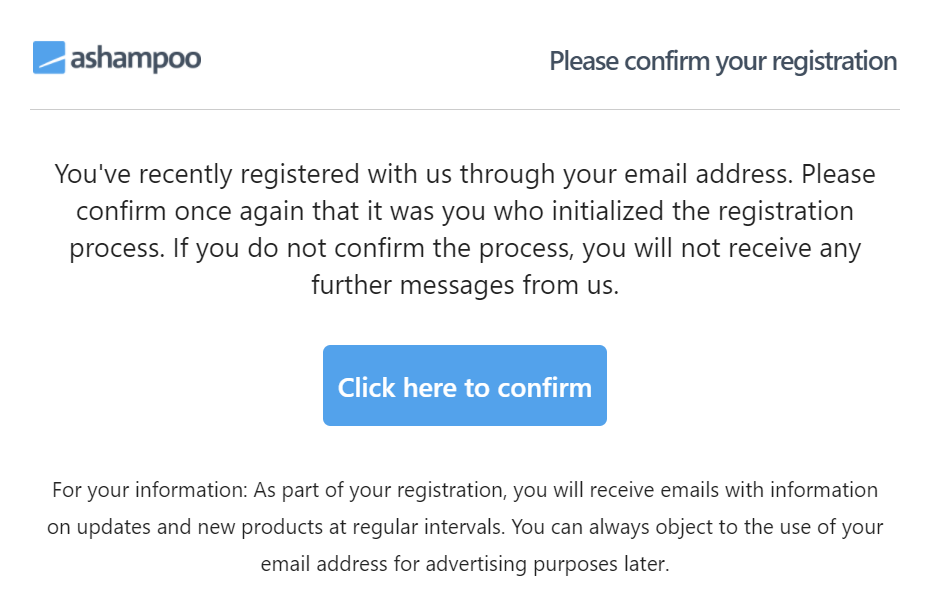Click the horizontal divider line under header
The height and width of the screenshot is (604, 951).
(x=465, y=110)
